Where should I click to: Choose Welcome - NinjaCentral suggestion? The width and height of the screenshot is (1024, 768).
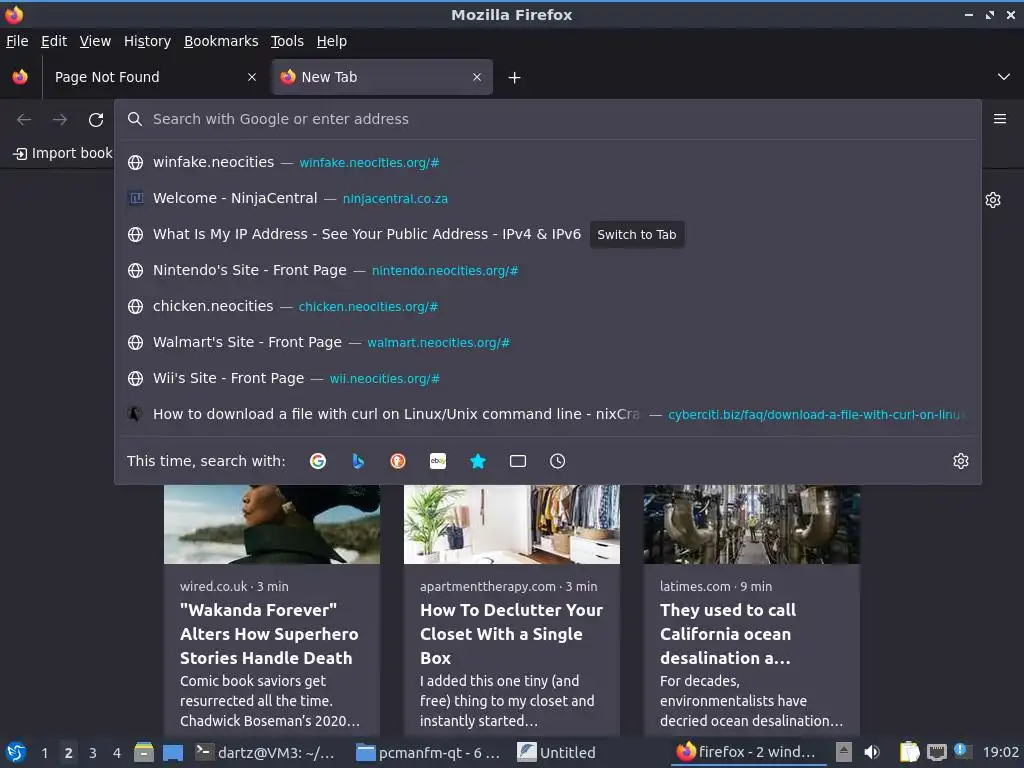pos(547,198)
